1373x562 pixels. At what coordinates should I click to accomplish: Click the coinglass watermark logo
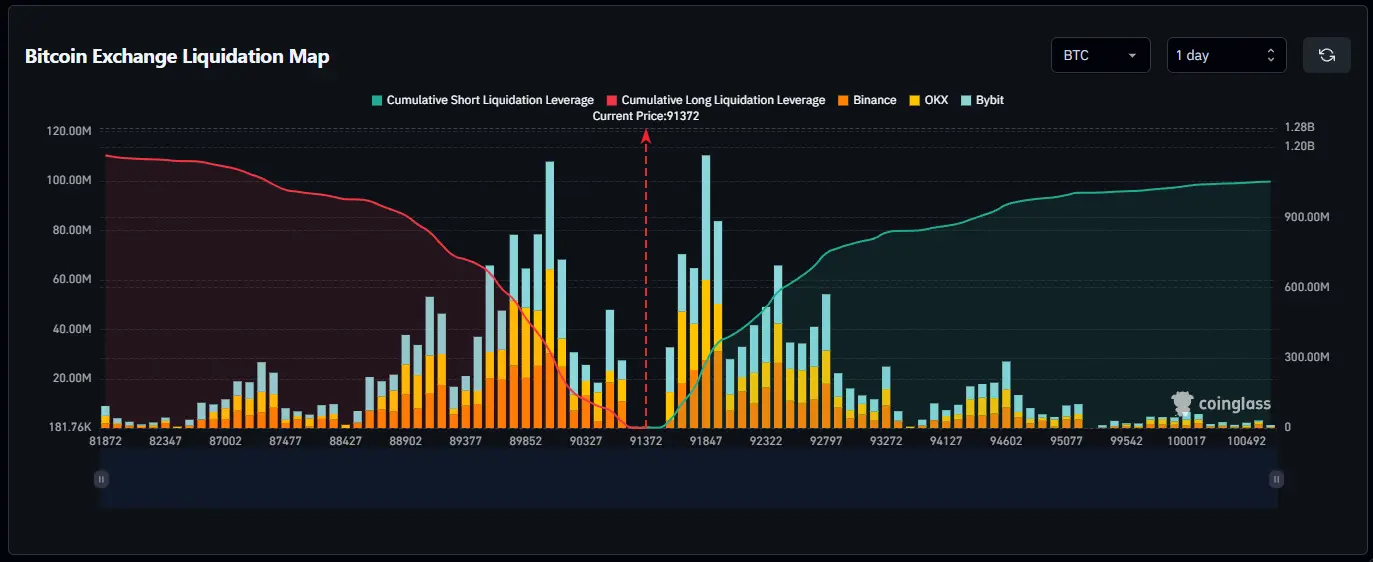[x=1220, y=404]
